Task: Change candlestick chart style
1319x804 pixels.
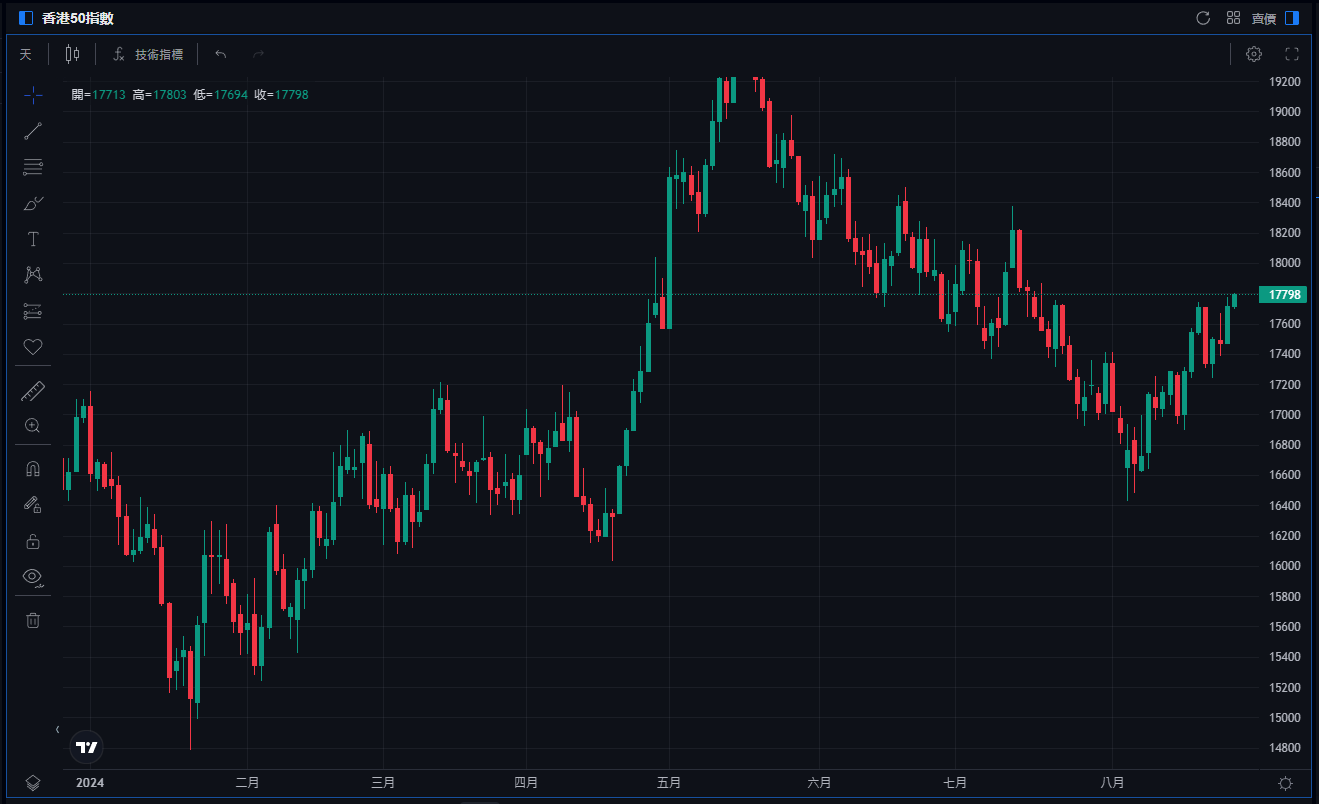Action: (72, 54)
